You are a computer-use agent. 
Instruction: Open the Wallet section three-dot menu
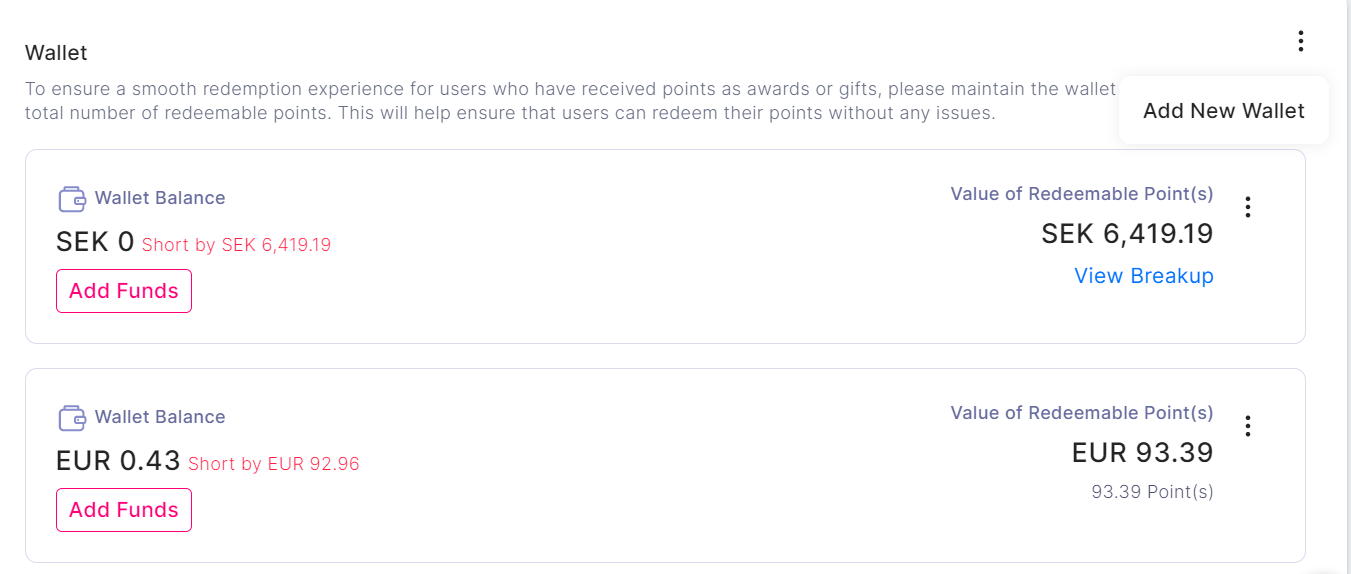click(1300, 41)
